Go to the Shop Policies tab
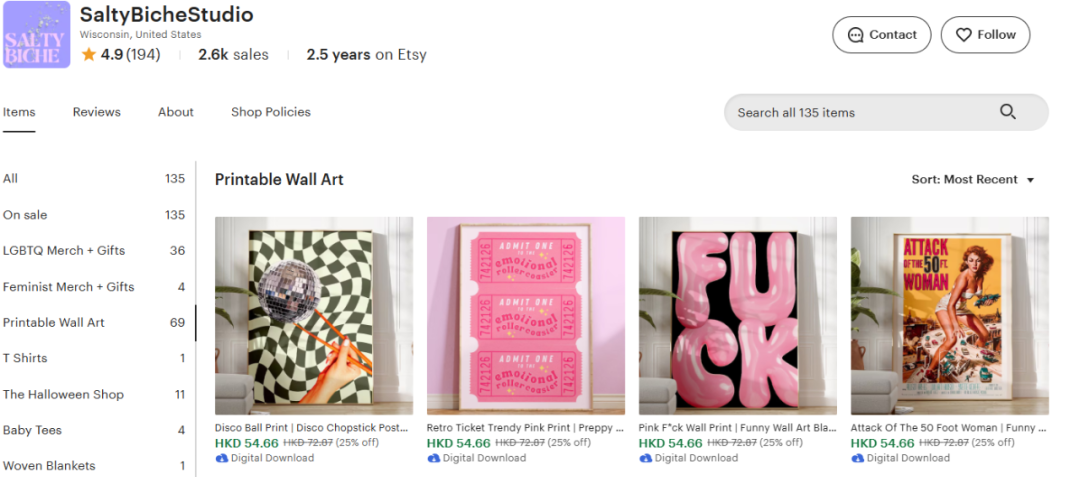 (x=271, y=112)
